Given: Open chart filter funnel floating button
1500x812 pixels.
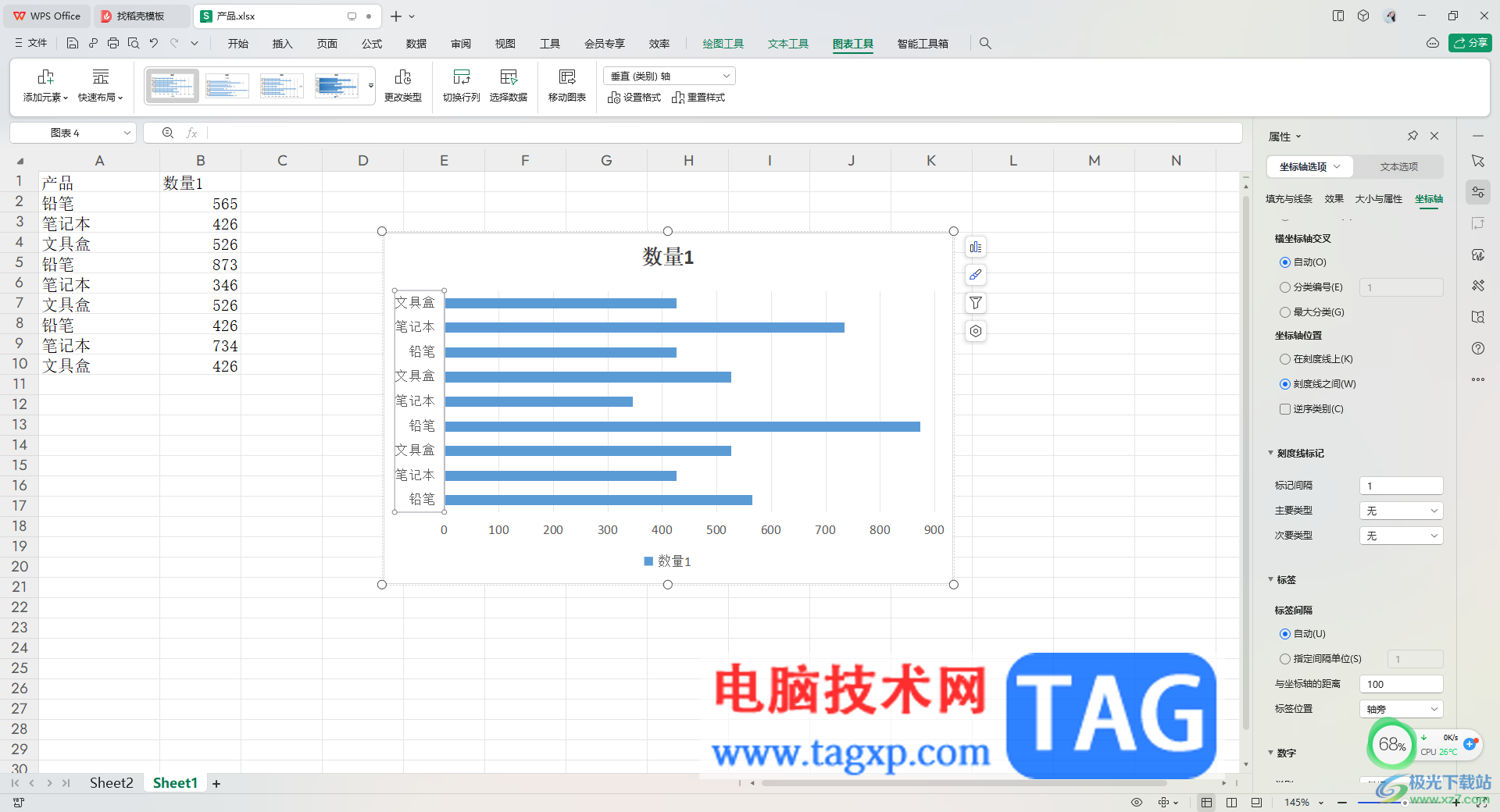Looking at the screenshot, I should coord(976,303).
